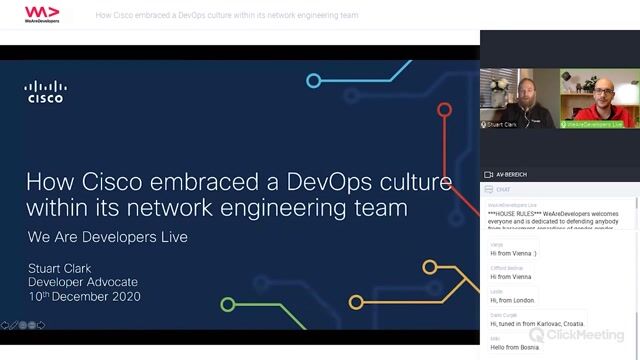Open the slide show all-slides button
The image size is (640, 360).
[23, 325]
